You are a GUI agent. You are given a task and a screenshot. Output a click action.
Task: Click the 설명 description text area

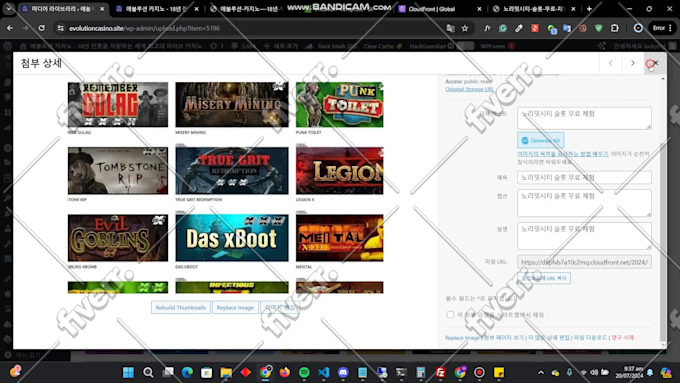[x=584, y=236]
